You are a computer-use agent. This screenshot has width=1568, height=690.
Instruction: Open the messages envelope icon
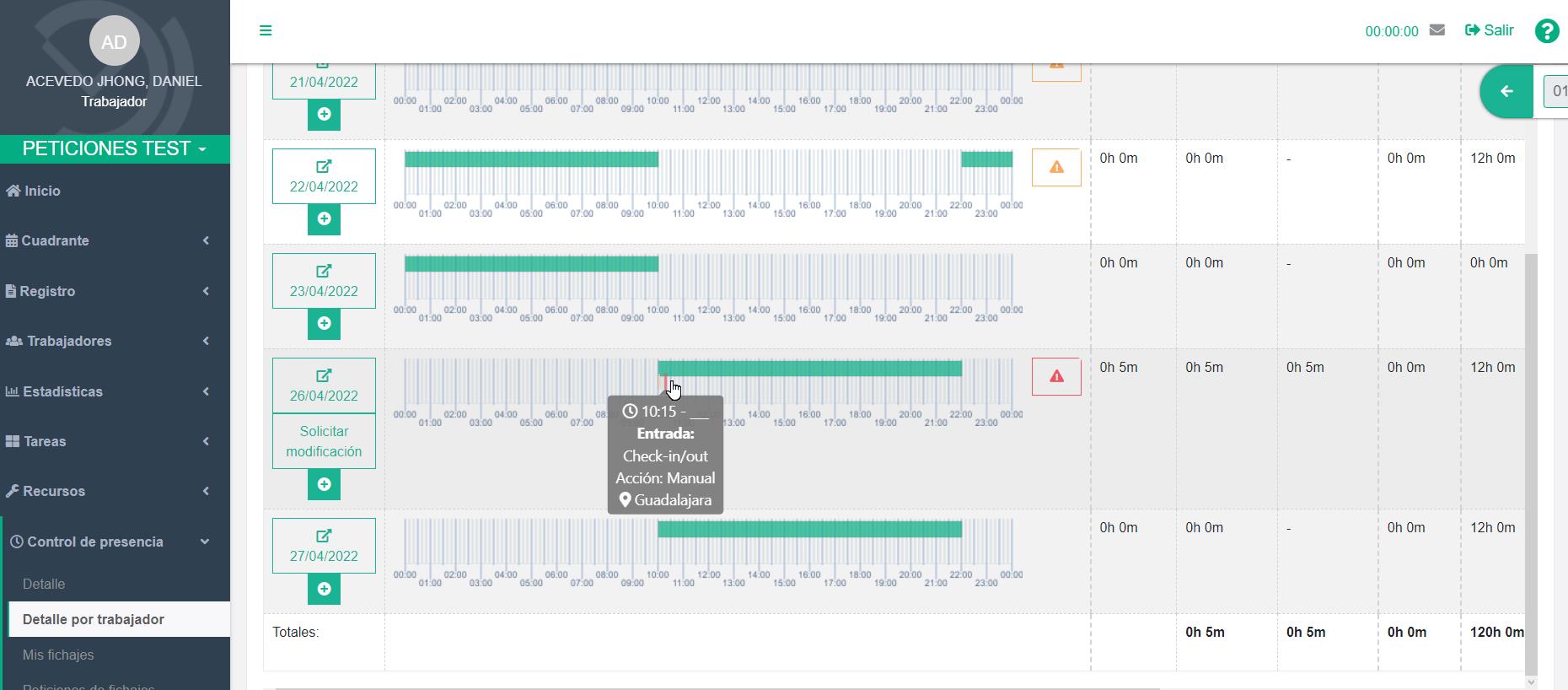[x=1437, y=30]
